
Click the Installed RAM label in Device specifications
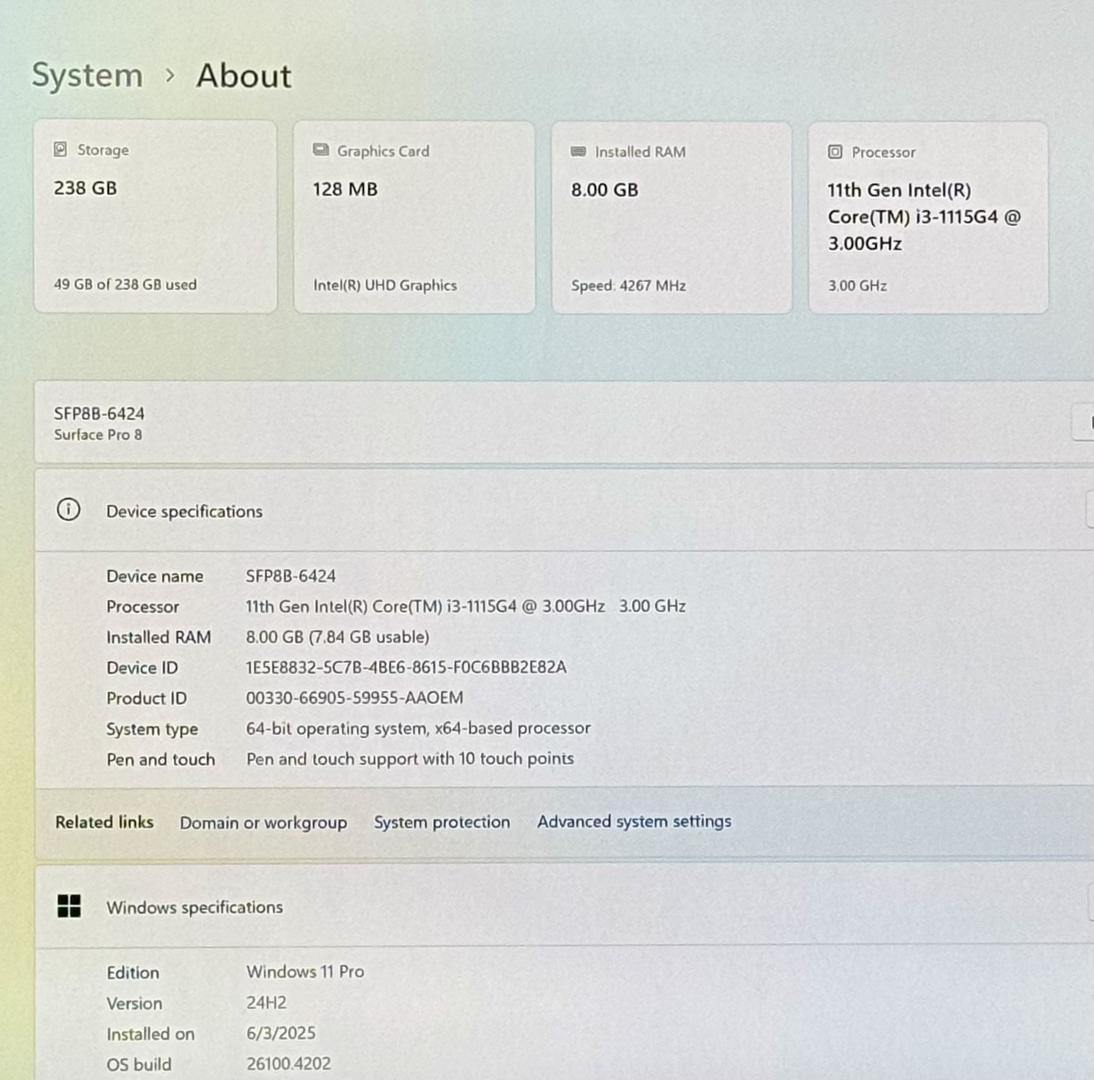click(x=158, y=637)
